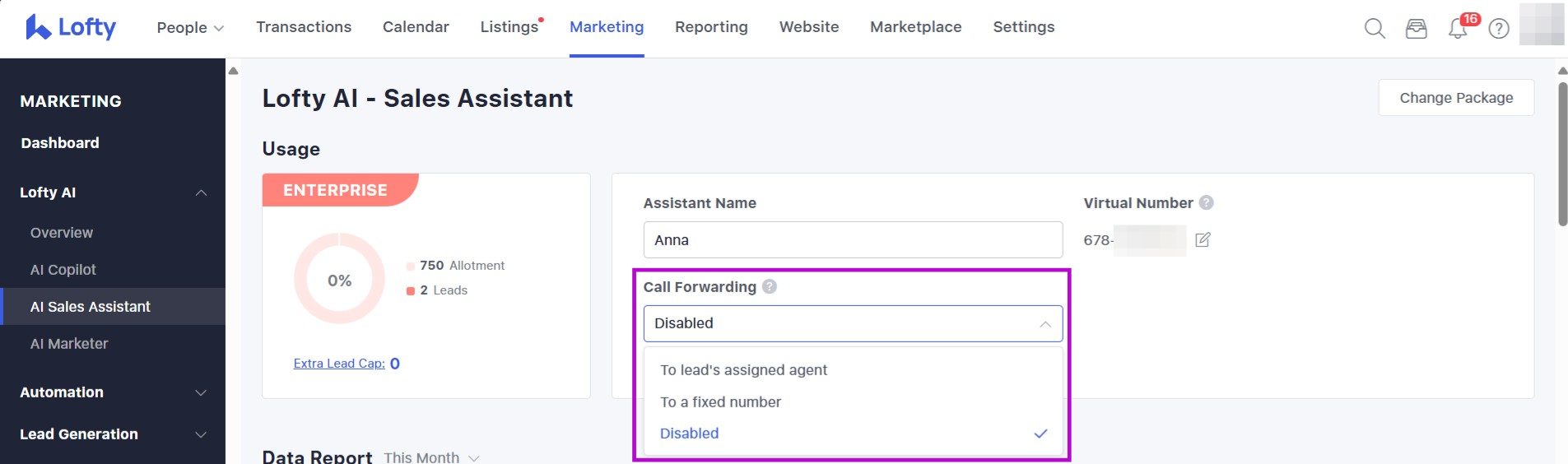Viewport: 1568px width, 464px height.
Task: Open the This Month period dropdown
Action: point(431,457)
